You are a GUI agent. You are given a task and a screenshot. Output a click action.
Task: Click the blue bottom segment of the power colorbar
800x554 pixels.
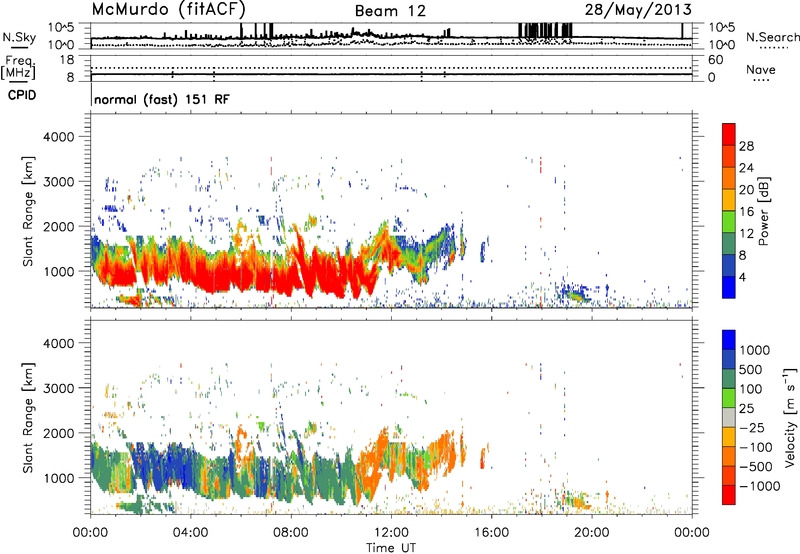click(729, 287)
